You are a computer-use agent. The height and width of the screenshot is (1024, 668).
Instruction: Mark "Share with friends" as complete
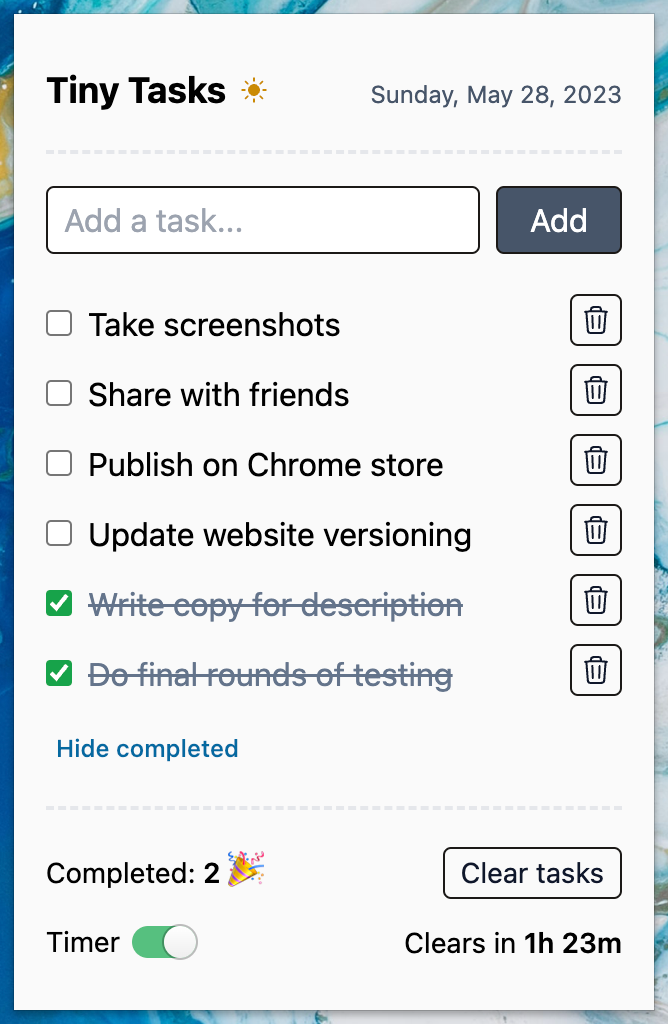pos(59,393)
